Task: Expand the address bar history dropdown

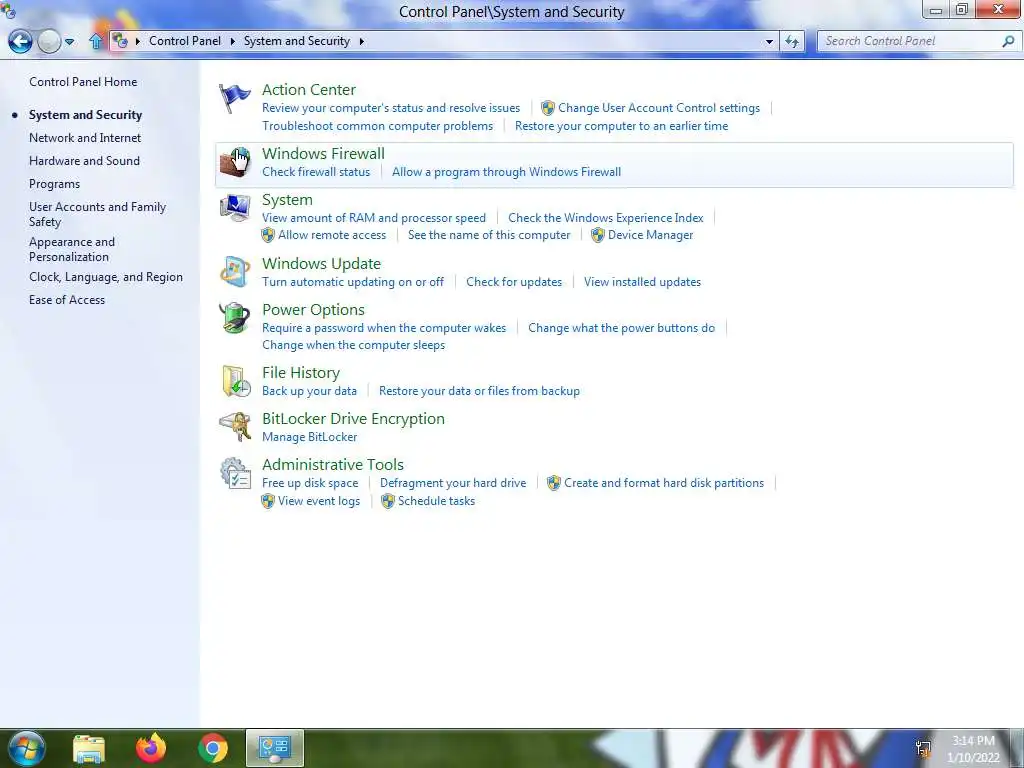Action: point(769,41)
